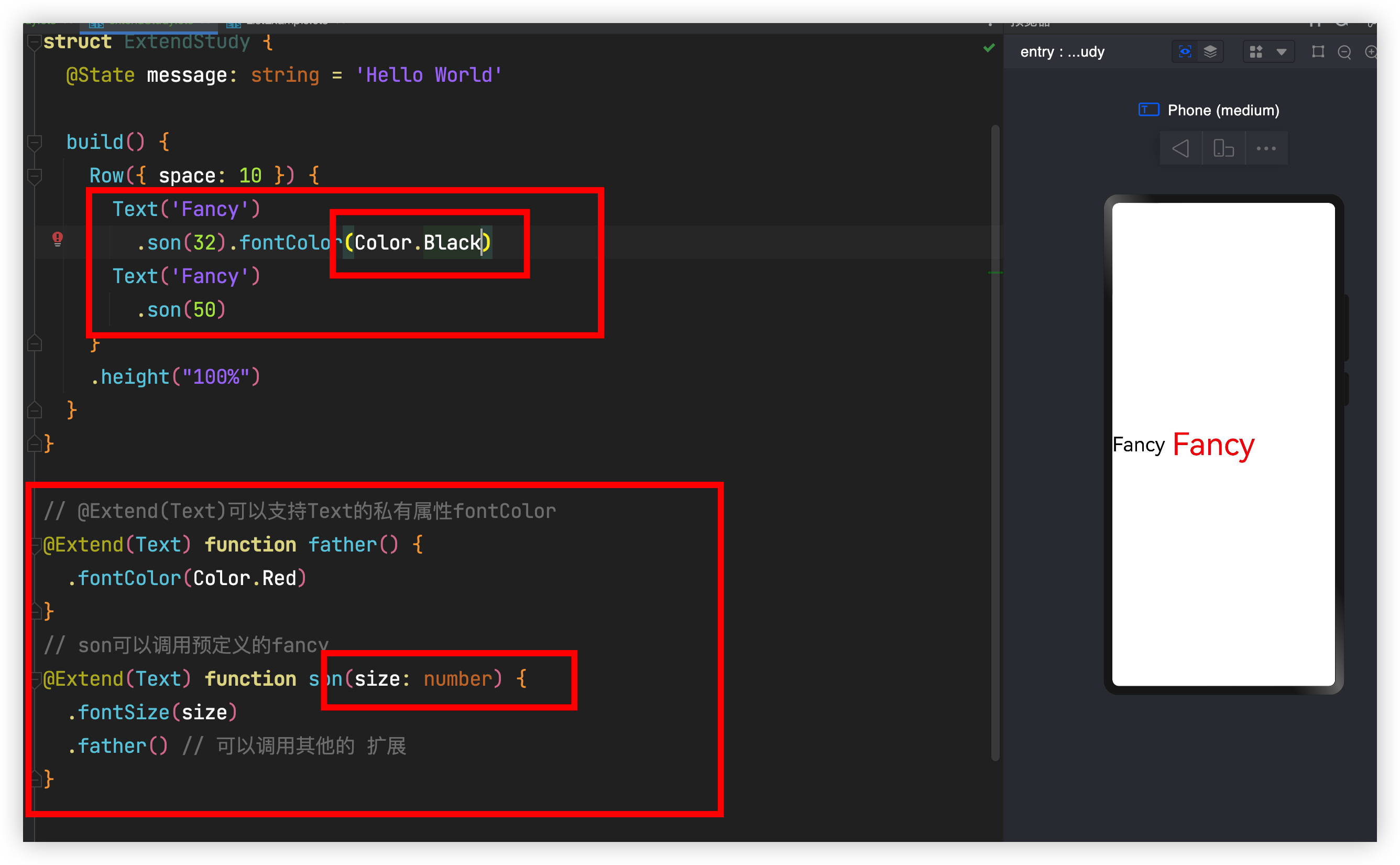Image resolution: width=1400 pixels, height=865 pixels.
Task: Click the first Text('Fancy') line
Action: pyautogui.click(x=187, y=209)
